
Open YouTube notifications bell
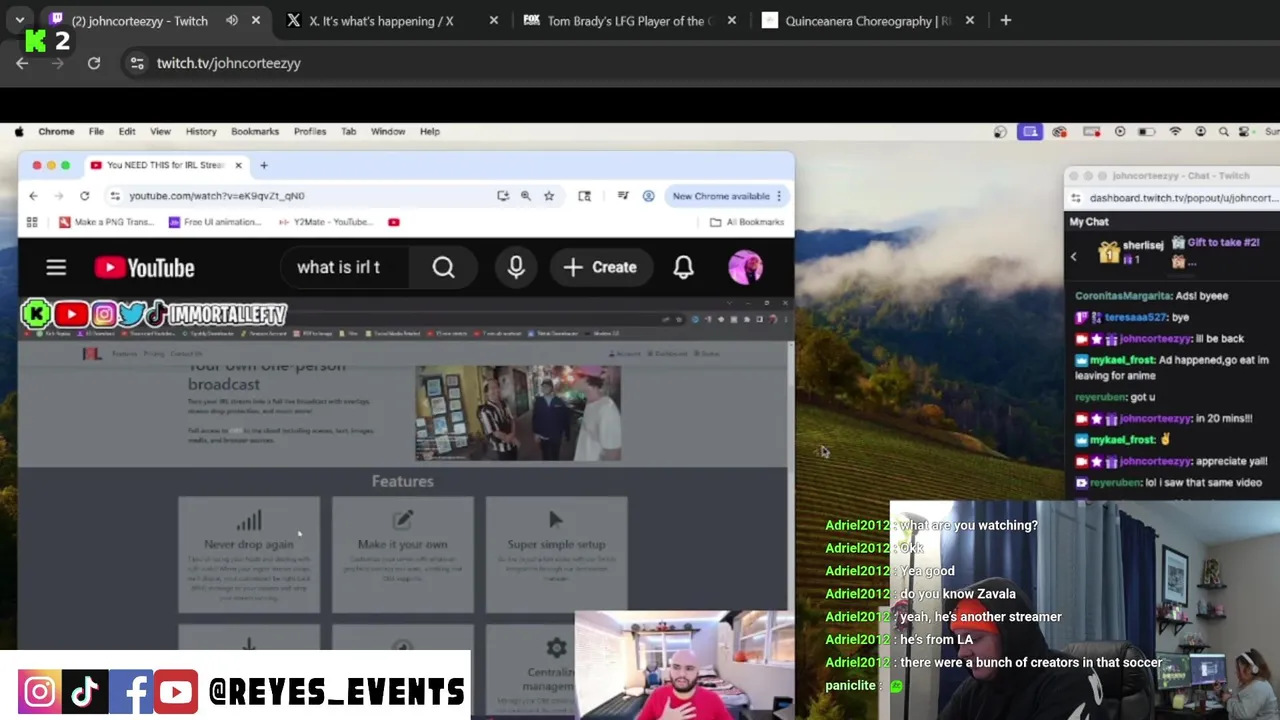point(683,267)
